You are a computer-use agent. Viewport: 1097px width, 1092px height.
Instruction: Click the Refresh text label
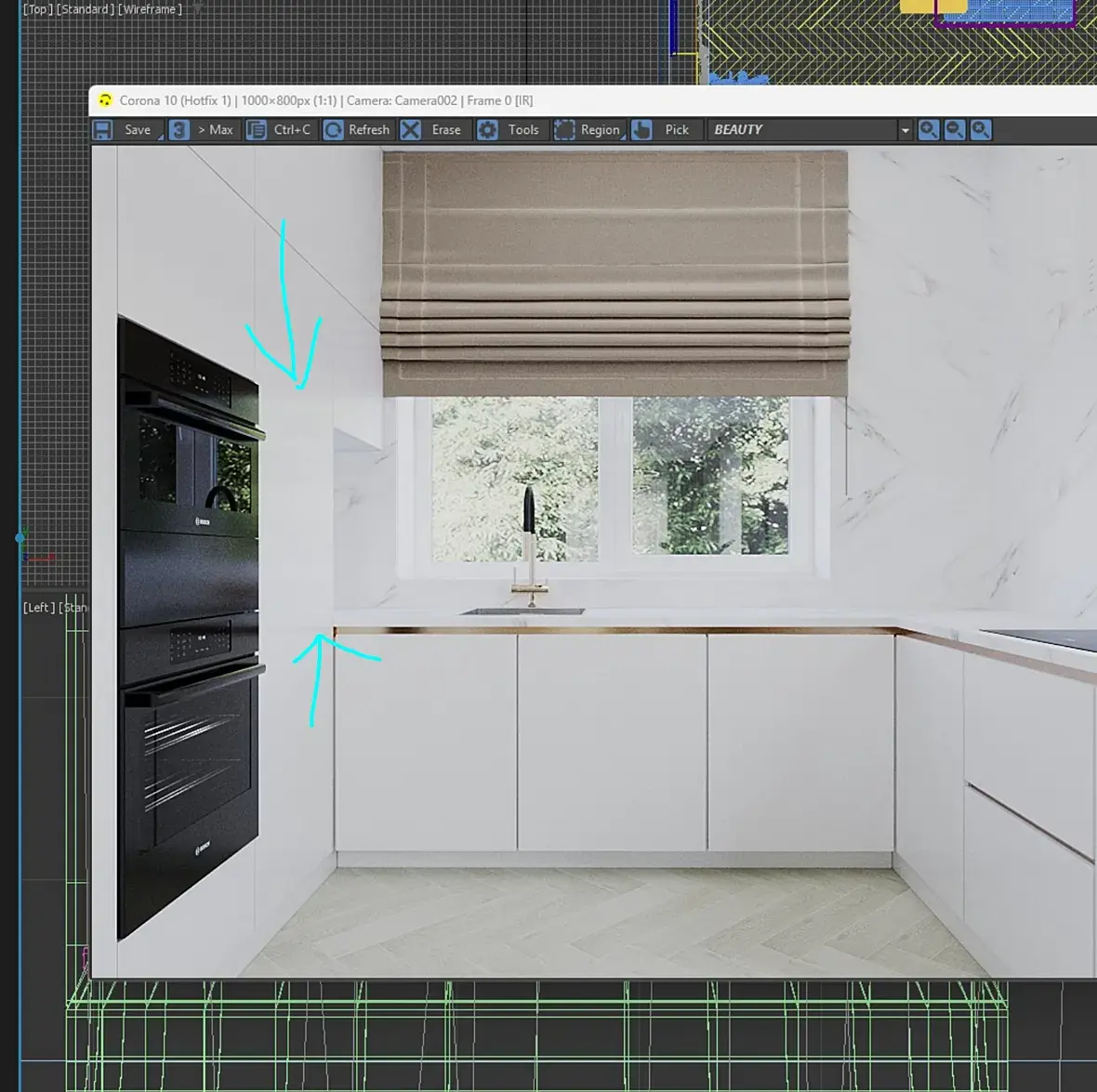(x=369, y=130)
